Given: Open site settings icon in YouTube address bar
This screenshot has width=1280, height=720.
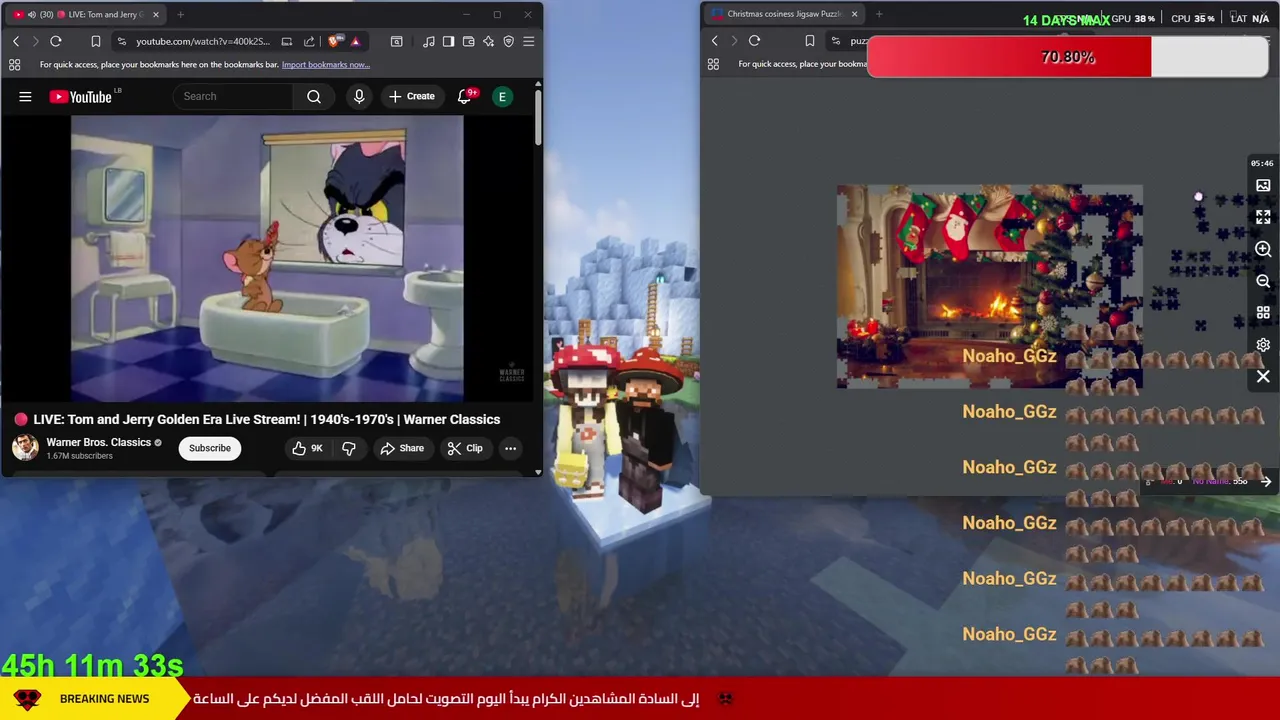Looking at the screenshot, I should 122,41.
